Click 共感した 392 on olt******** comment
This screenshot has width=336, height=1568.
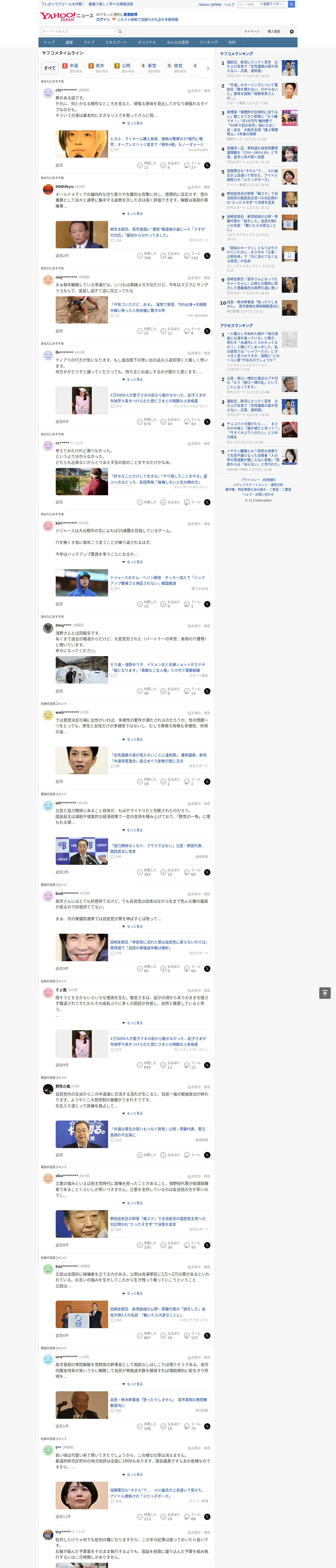[147, 872]
